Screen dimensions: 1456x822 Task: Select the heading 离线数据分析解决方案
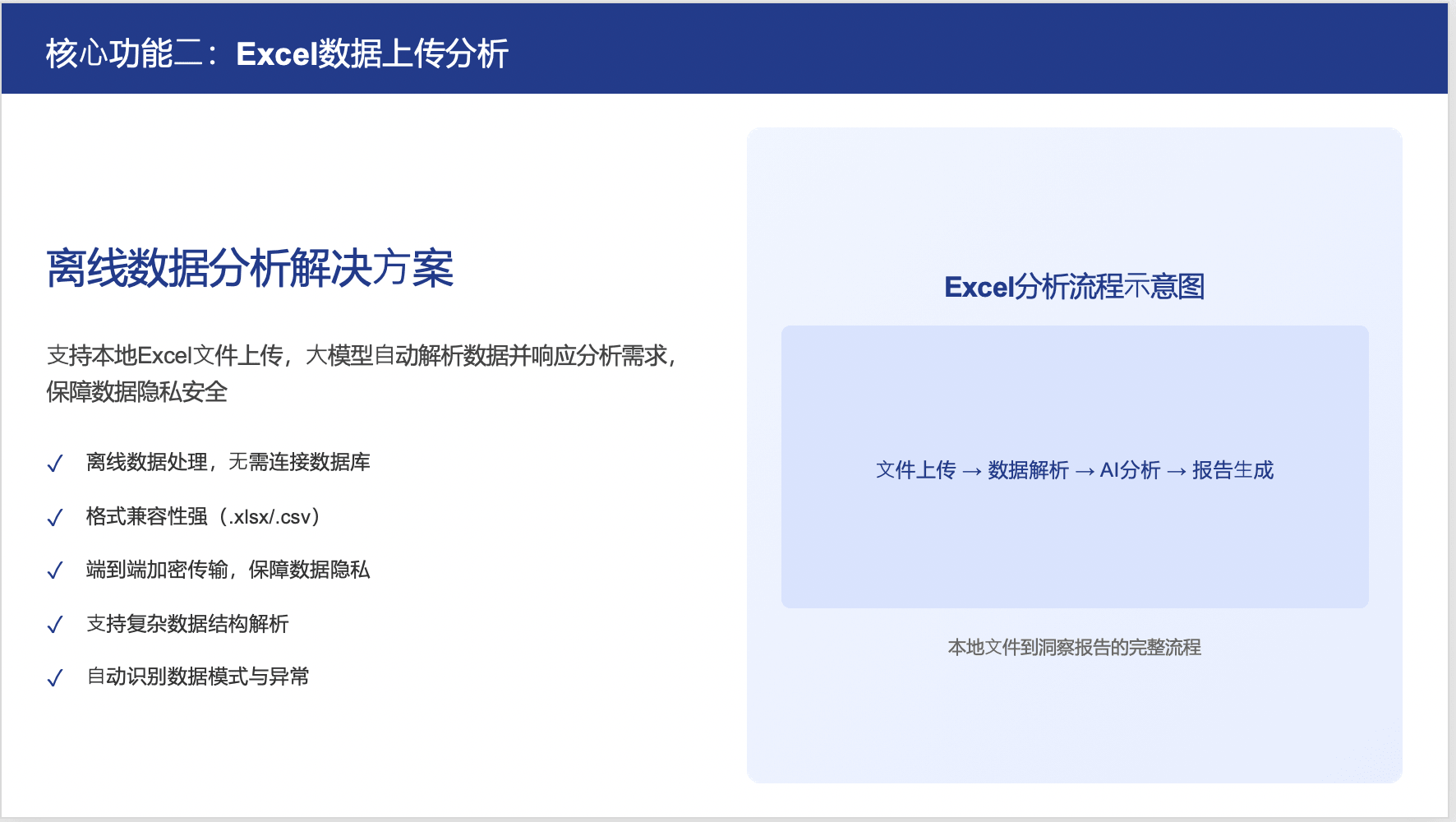pyautogui.click(x=250, y=268)
